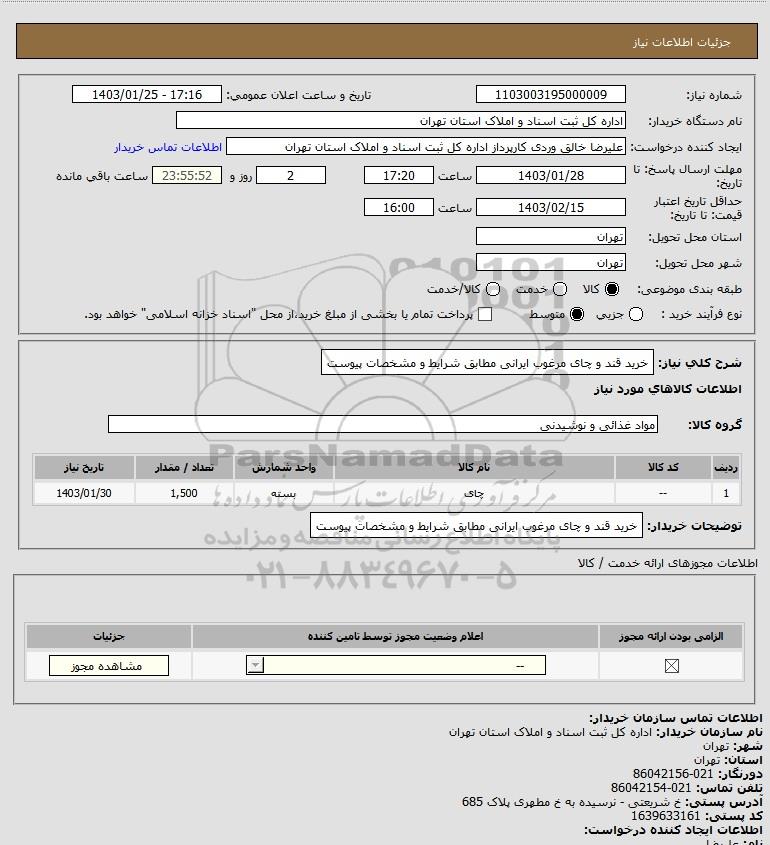The image size is (770, 845).
Task: Click the general description field شرح کلی نیاز
Action: point(487,363)
